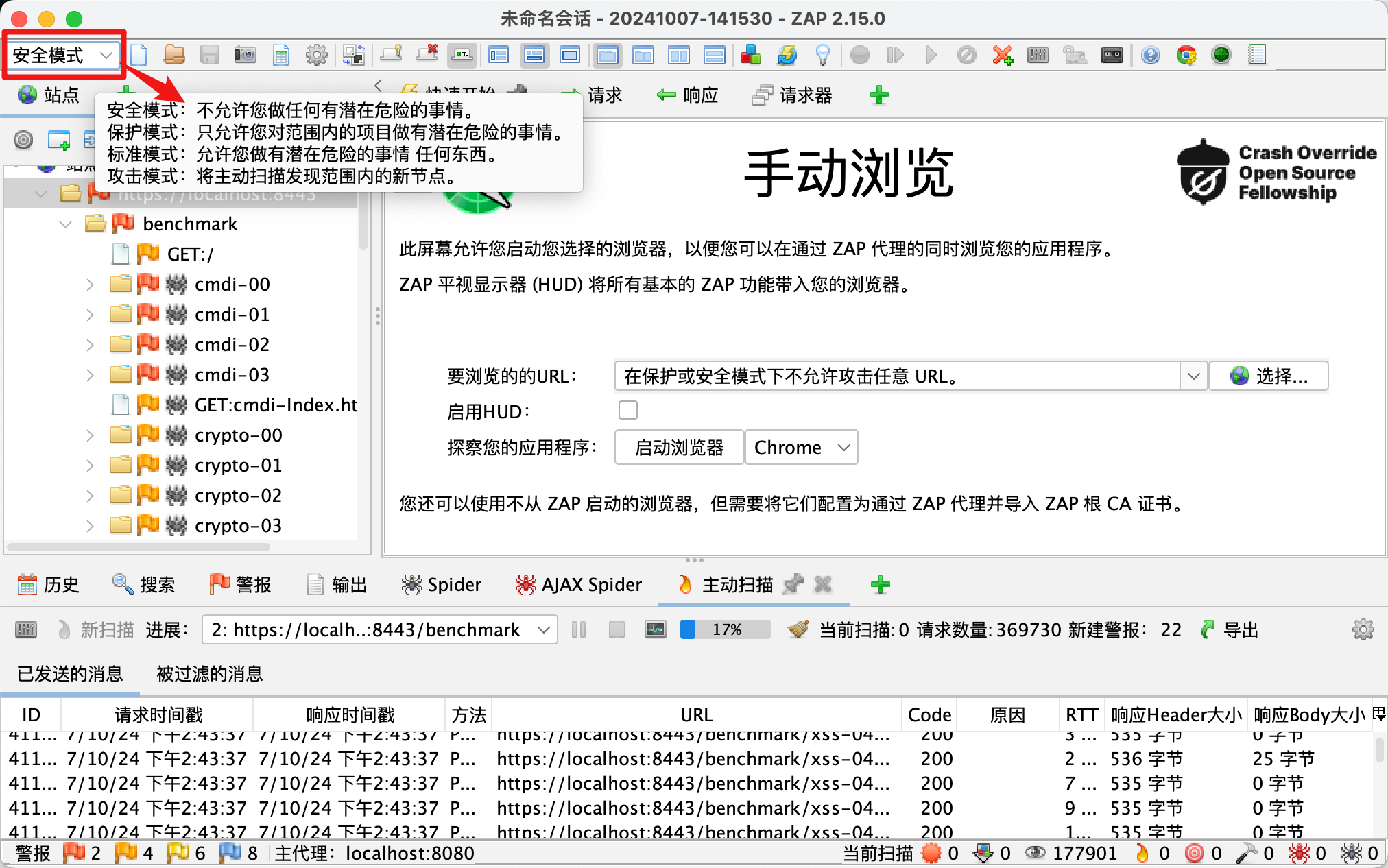Collapse the benchmark tree node
The image size is (1388, 868).
tap(66, 224)
